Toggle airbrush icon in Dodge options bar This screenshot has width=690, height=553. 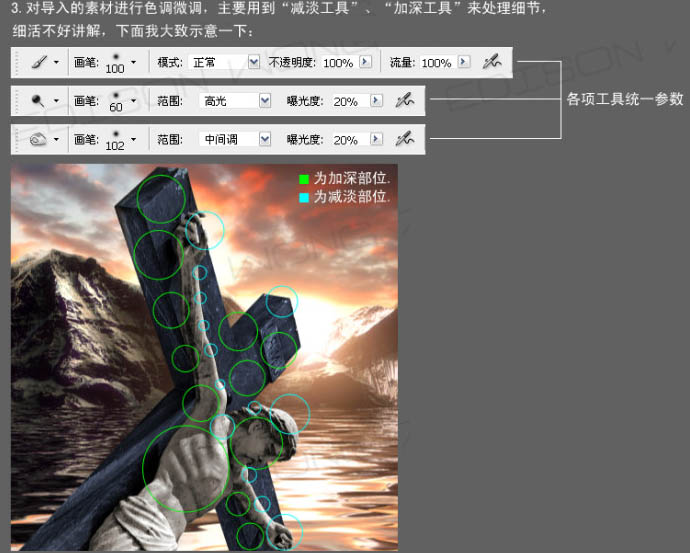click(x=404, y=100)
